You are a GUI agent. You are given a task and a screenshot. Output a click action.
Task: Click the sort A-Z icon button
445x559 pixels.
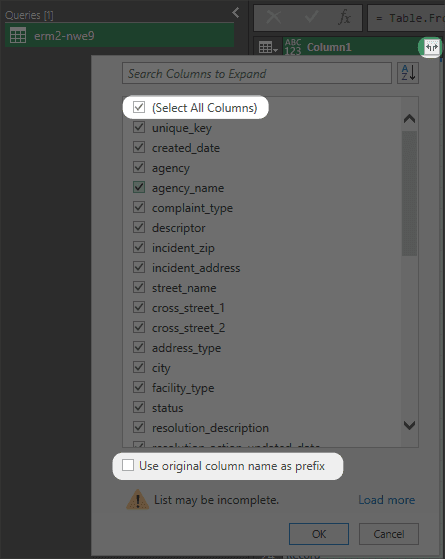pos(408,73)
